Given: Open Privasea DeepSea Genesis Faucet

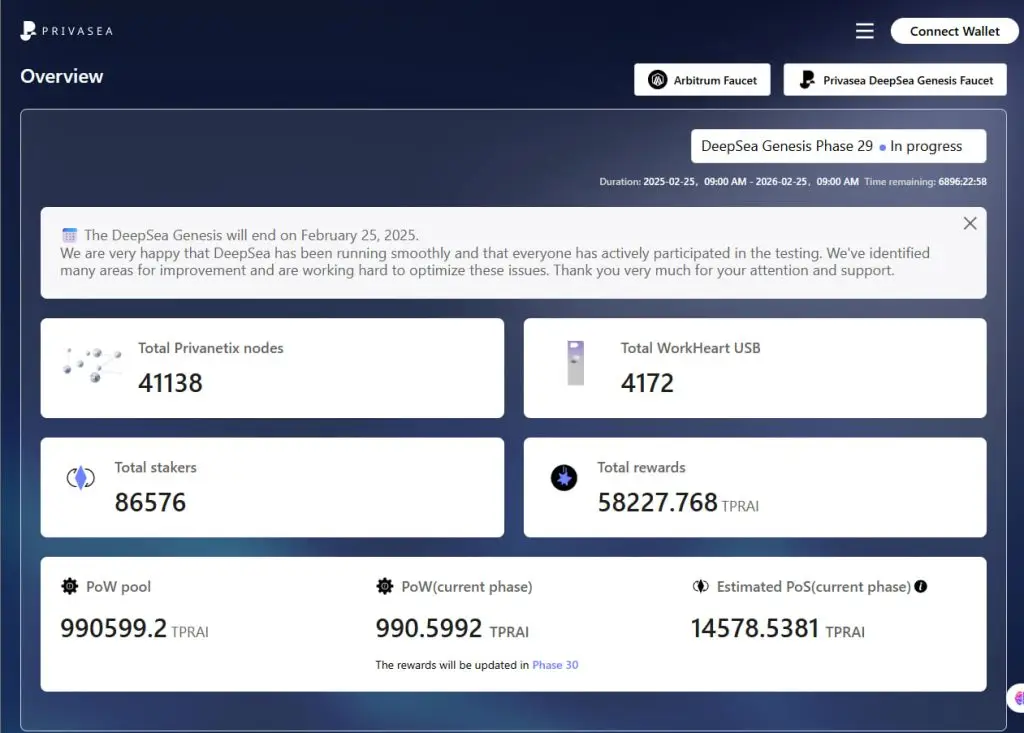Looking at the screenshot, I should click(x=895, y=80).
